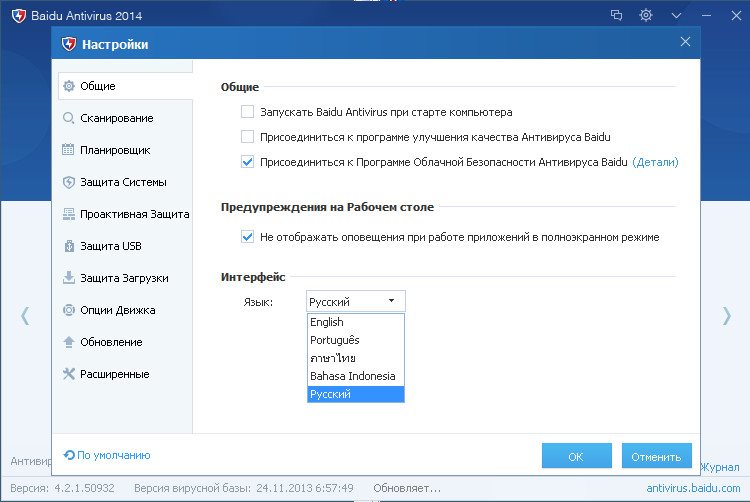Click the shield icon beside Защита Системы
Viewport: 750px width, 502px height.
[69, 182]
